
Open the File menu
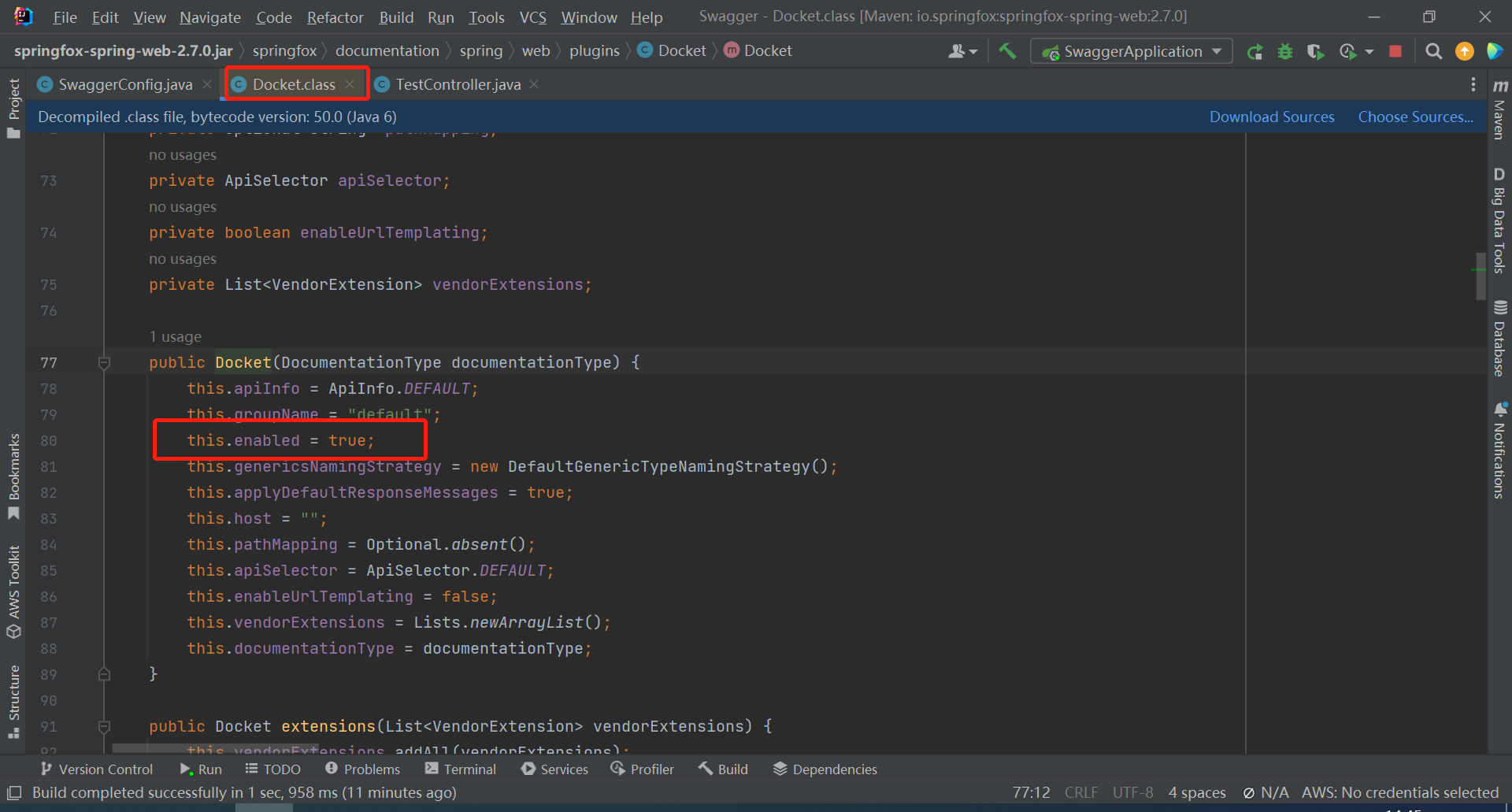tap(65, 17)
